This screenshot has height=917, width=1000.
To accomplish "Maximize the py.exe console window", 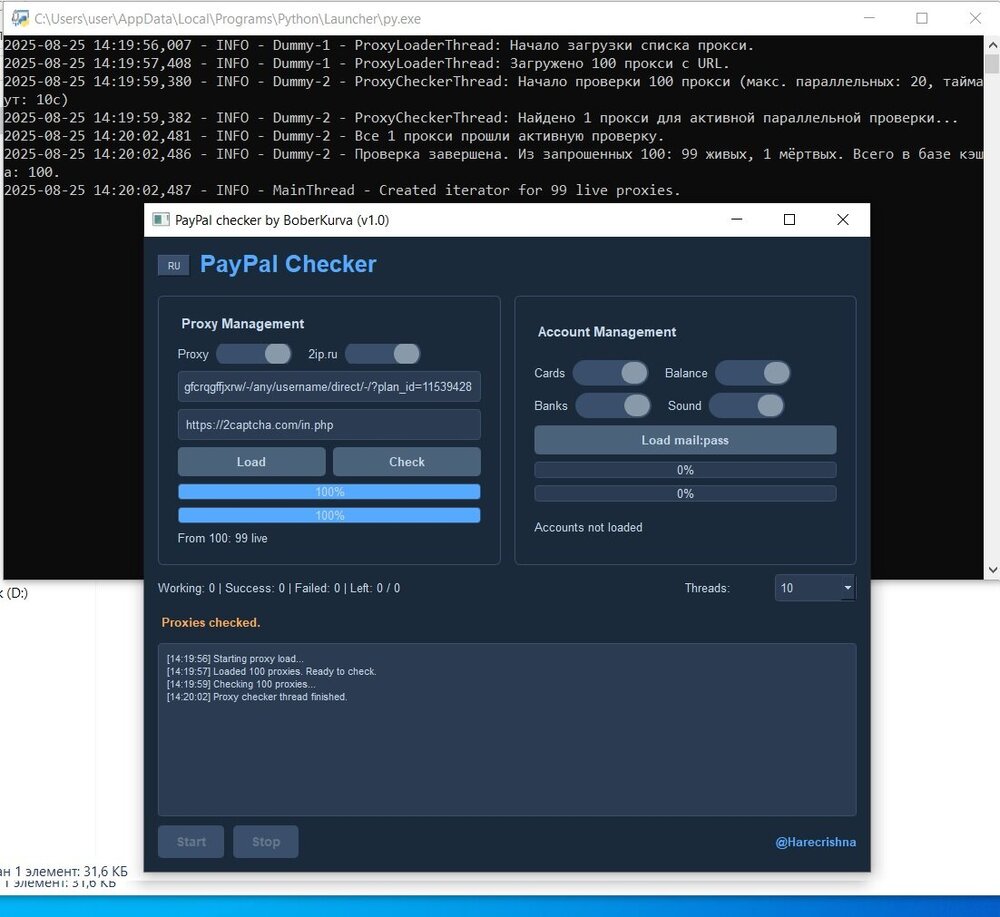I will pos(921,18).
